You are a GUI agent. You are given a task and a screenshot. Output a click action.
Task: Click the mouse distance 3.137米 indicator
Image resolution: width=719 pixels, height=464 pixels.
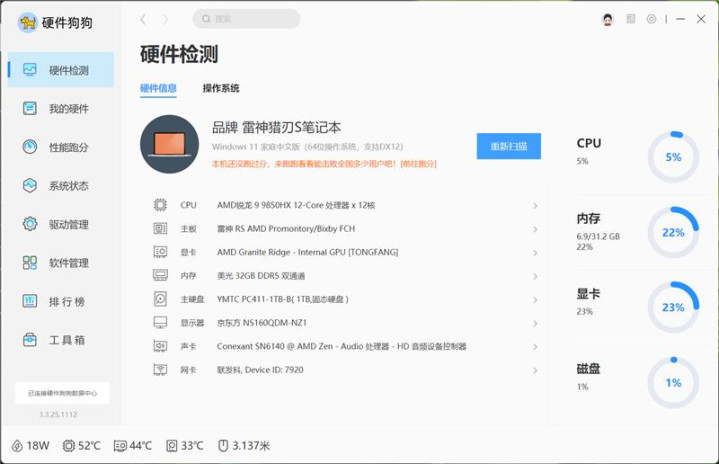(x=244, y=446)
